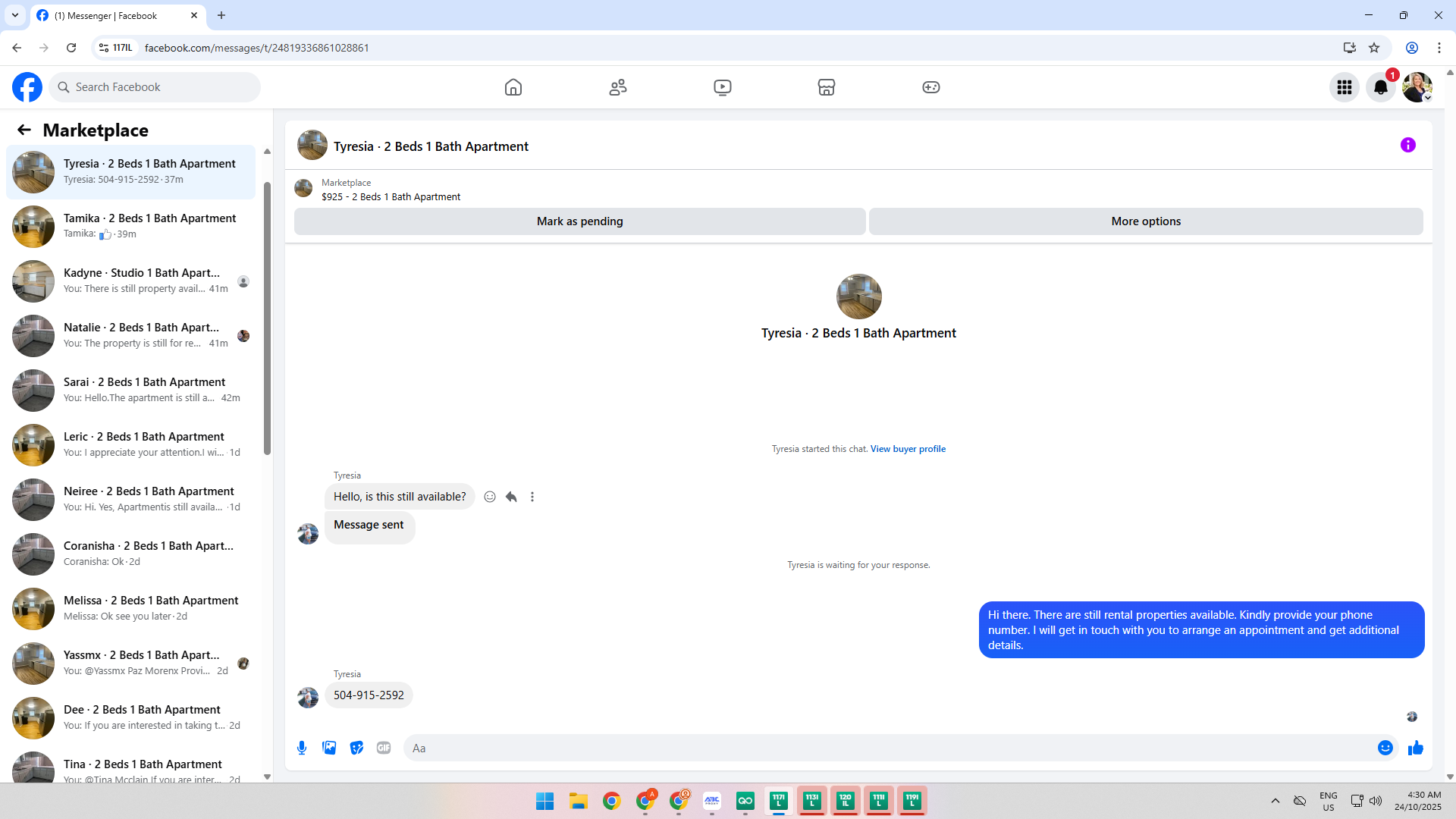1456x819 pixels.
Task: Click the browser Back button
Action: (17, 48)
